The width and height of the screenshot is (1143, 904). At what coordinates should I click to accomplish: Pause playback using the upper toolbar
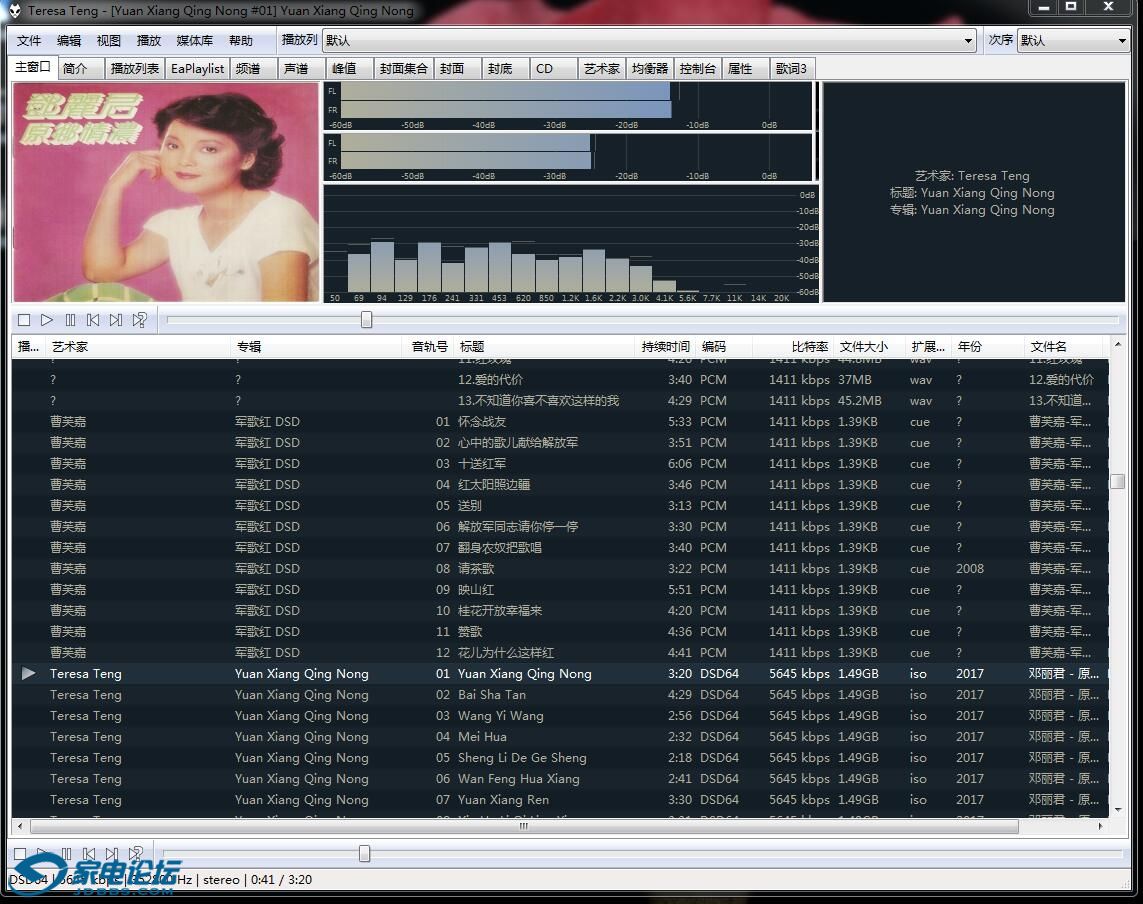(70, 320)
